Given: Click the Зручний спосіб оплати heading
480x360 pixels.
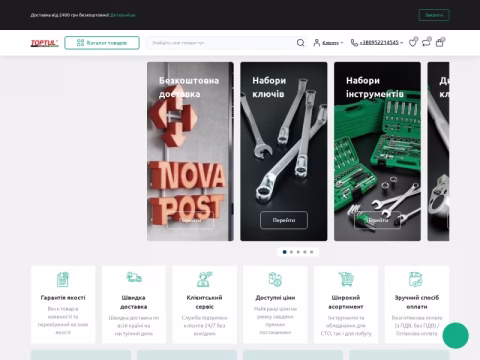Looking at the screenshot, I should click(417, 302).
